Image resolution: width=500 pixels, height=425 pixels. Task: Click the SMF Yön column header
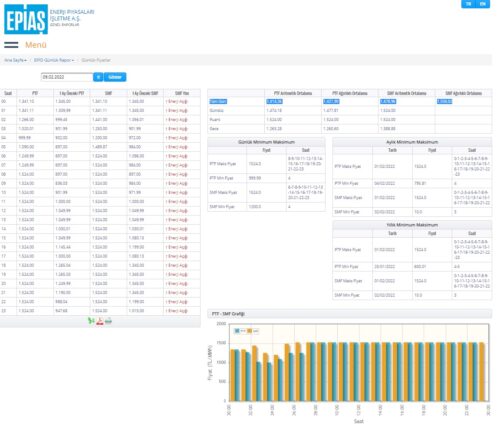[x=182, y=93]
